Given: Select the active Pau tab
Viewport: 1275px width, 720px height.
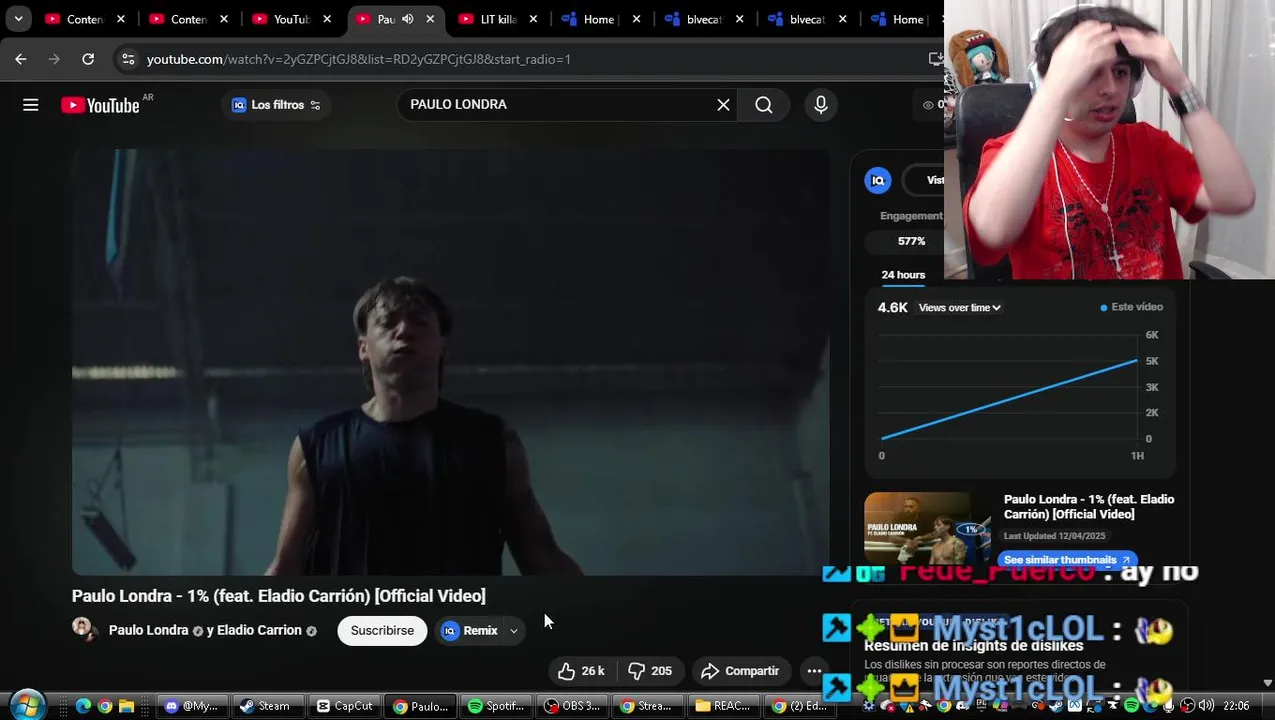Looking at the screenshot, I should [x=386, y=19].
